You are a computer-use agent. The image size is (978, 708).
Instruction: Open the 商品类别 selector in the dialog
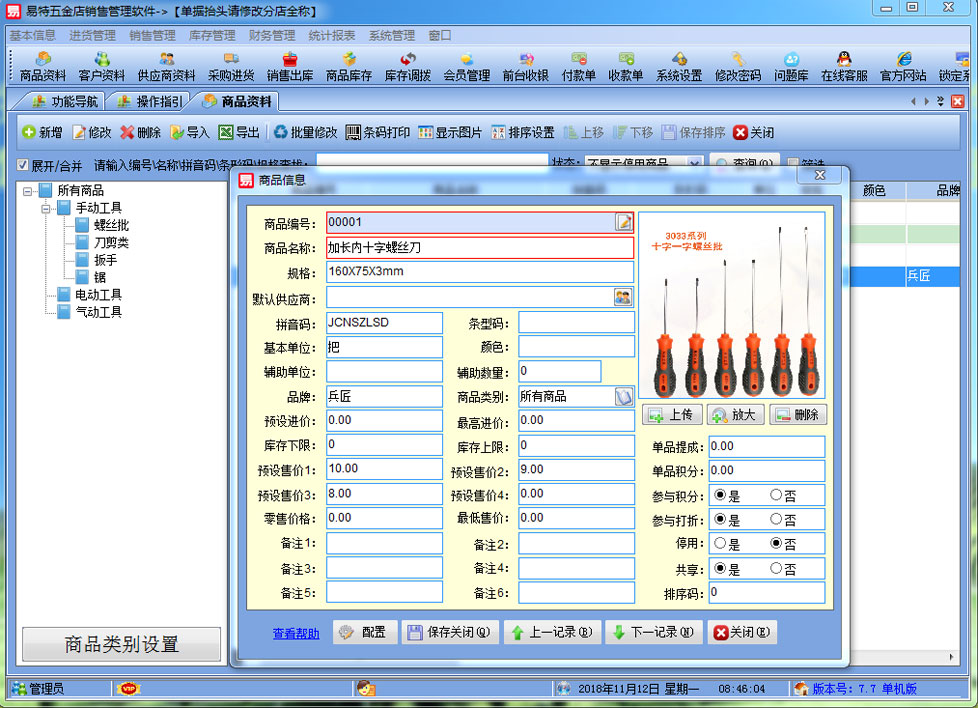623,397
